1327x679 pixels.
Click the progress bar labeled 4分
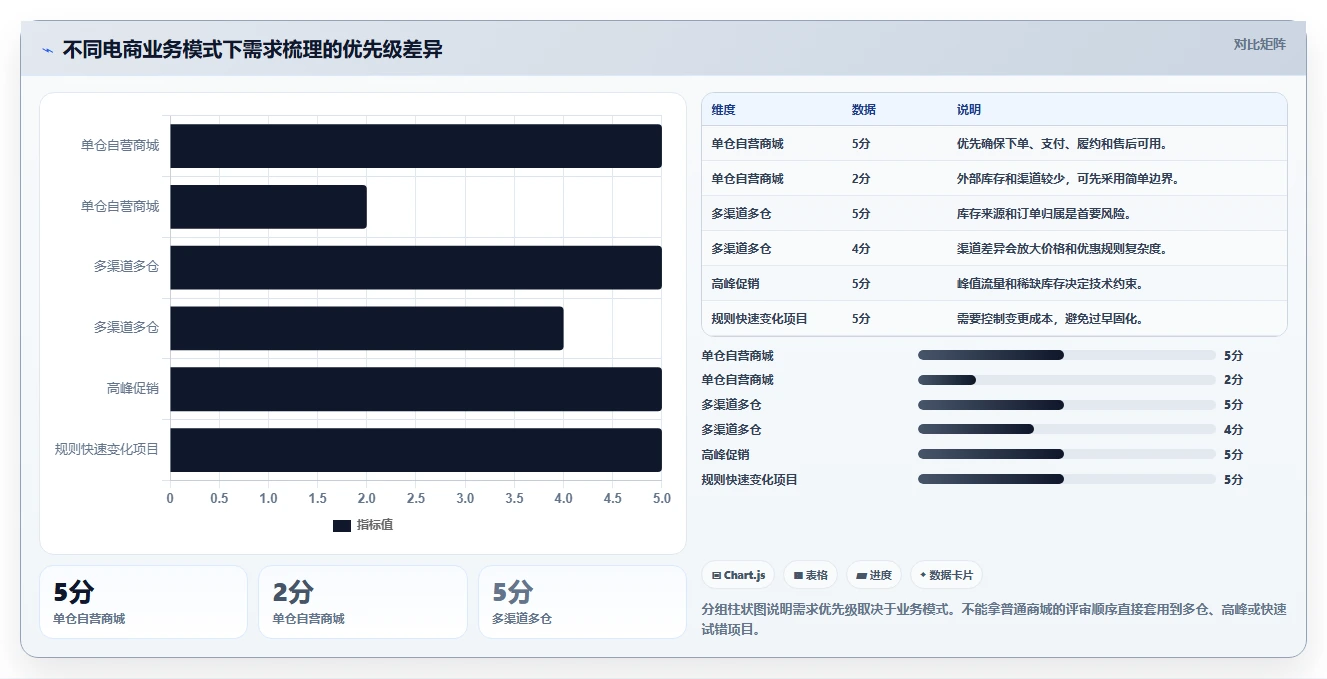(x=1067, y=430)
